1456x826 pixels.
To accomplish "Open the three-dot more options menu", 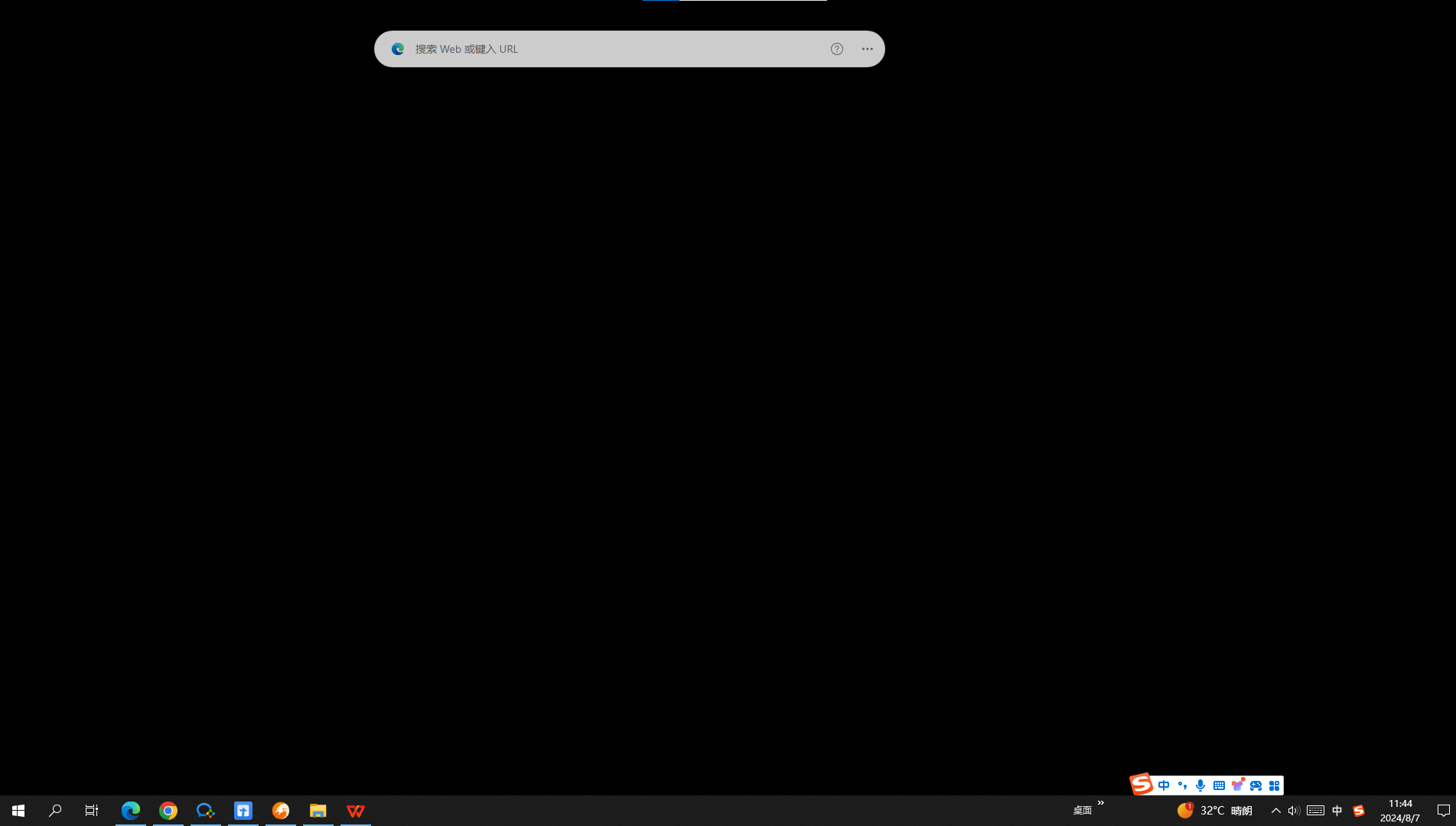I will [x=867, y=49].
